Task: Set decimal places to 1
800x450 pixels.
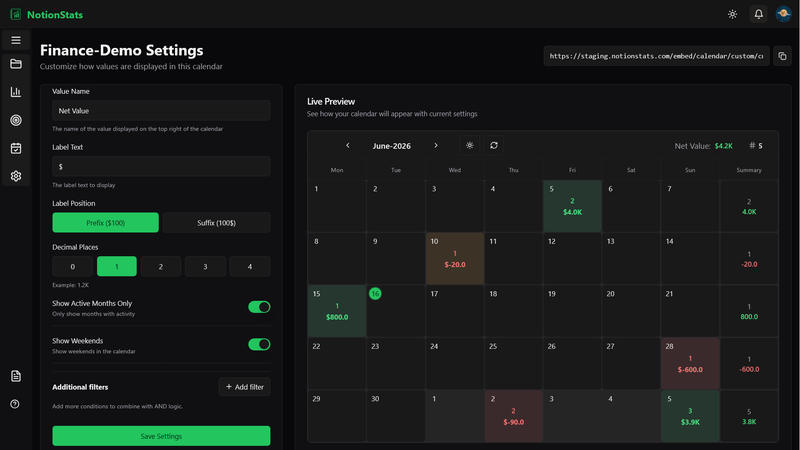Action: 117,266
